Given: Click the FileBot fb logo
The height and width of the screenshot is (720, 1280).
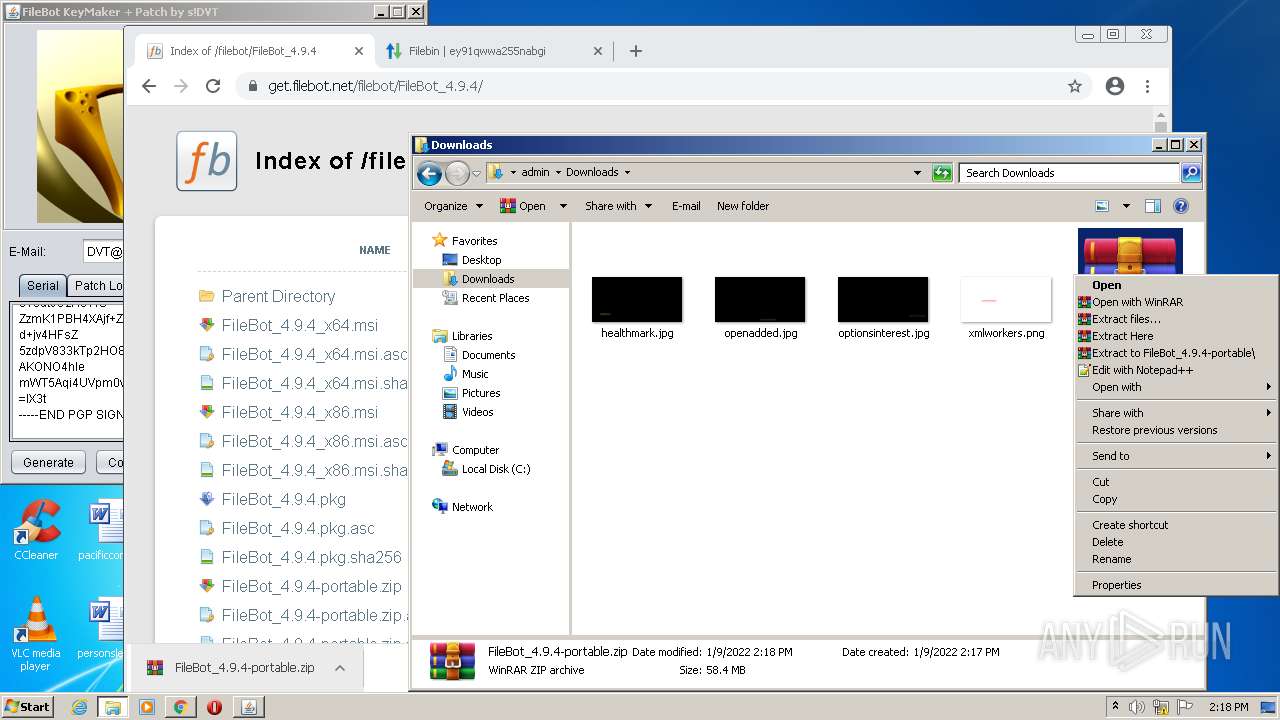Looking at the screenshot, I should pos(207,161).
